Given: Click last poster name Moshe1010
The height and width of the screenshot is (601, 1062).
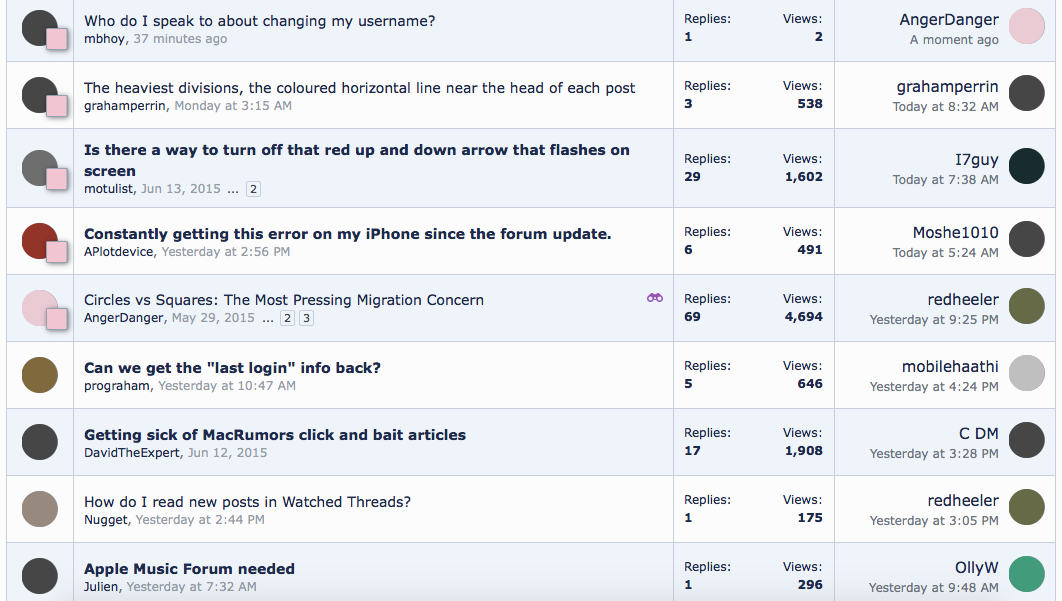Looking at the screenshot, I should [955, 233].
